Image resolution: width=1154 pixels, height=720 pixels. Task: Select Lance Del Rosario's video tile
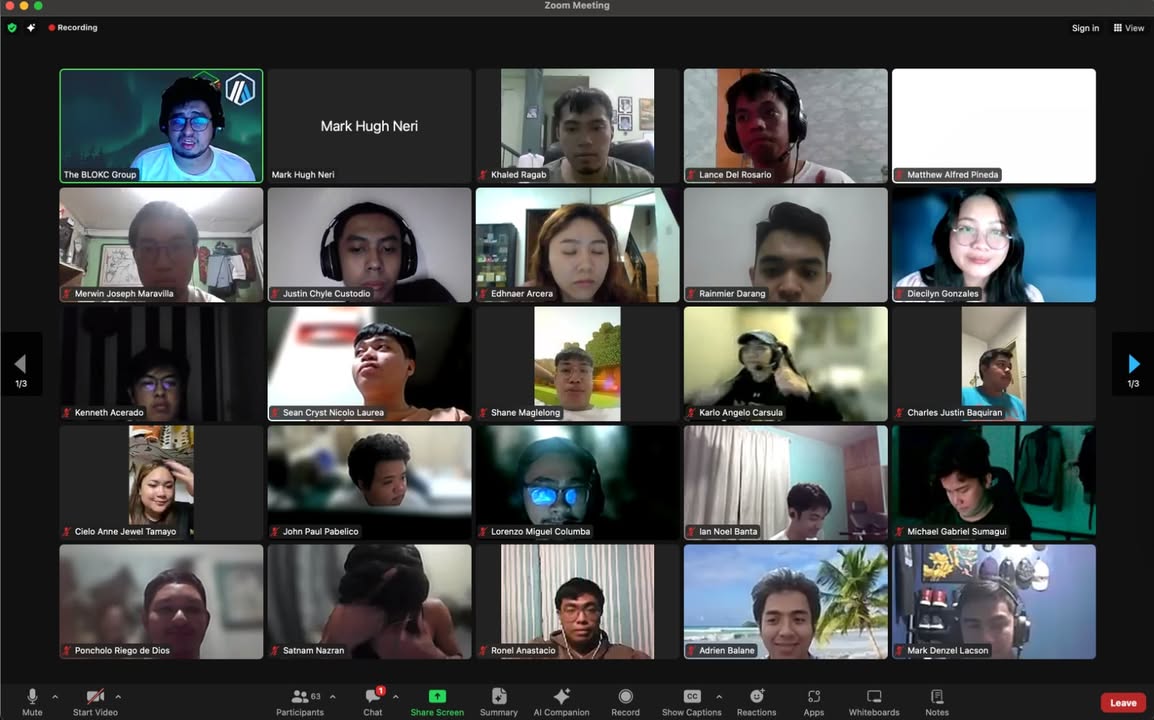[x=785, y=126]
